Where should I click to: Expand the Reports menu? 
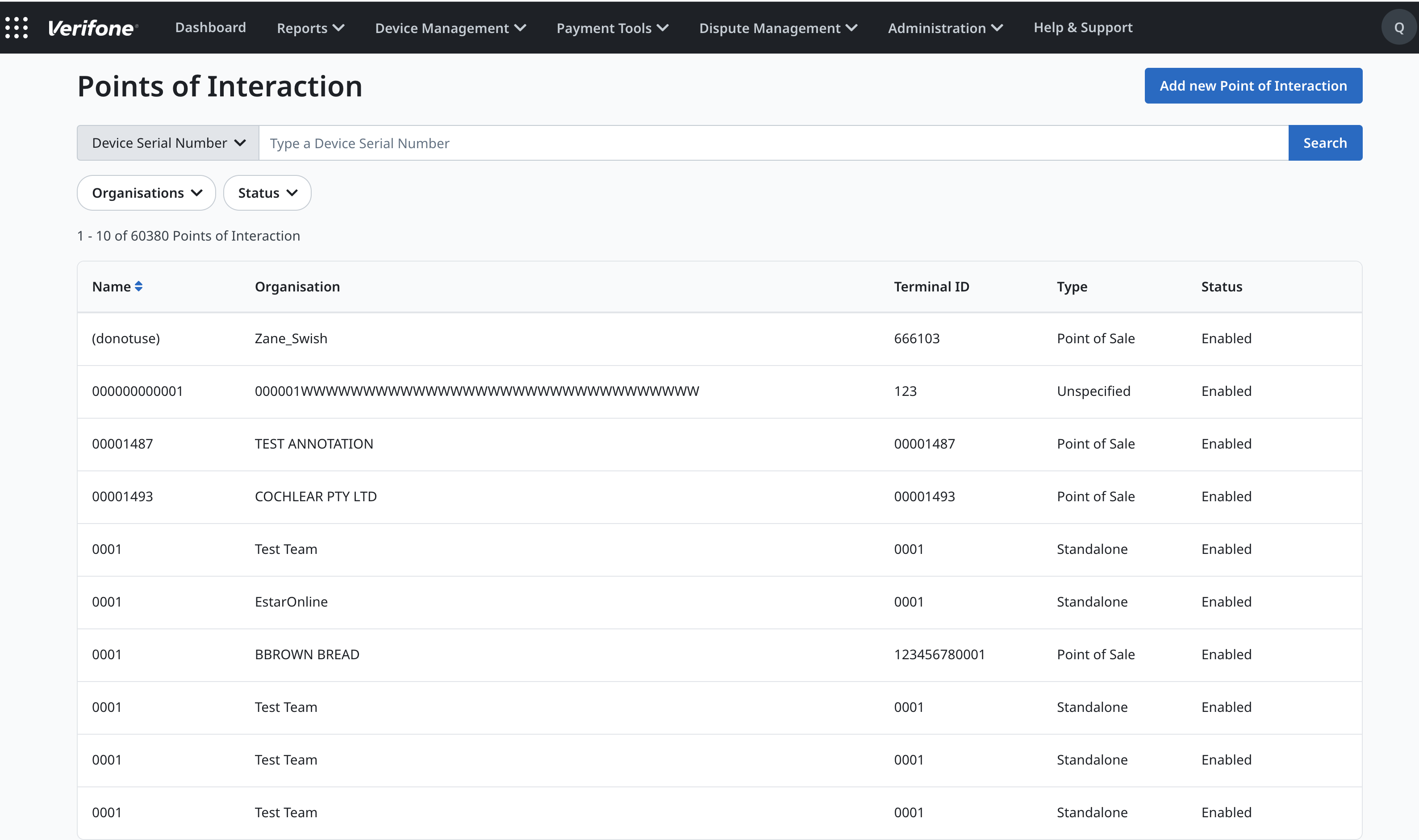tap(310, 28)
